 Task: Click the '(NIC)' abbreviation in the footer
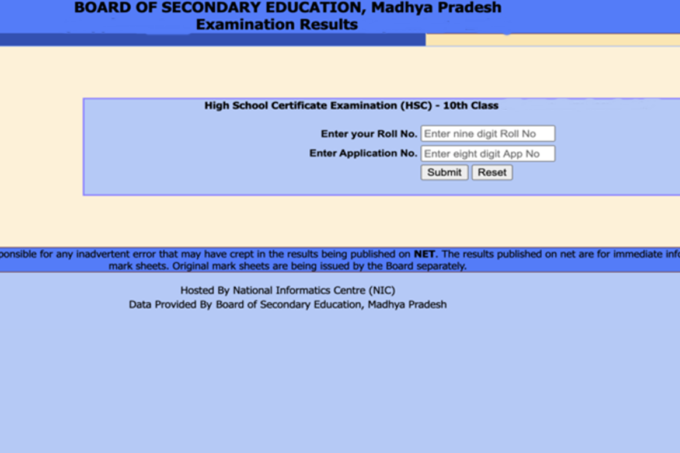pyautogui.click(x=381, y=290)
